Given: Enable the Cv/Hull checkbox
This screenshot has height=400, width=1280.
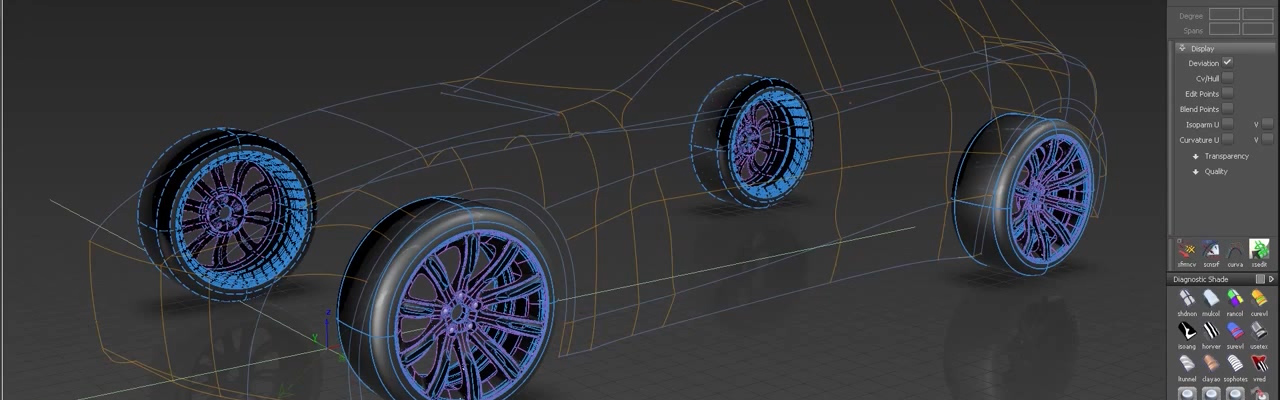Looking at the screenshot, I should [1227, 78].
